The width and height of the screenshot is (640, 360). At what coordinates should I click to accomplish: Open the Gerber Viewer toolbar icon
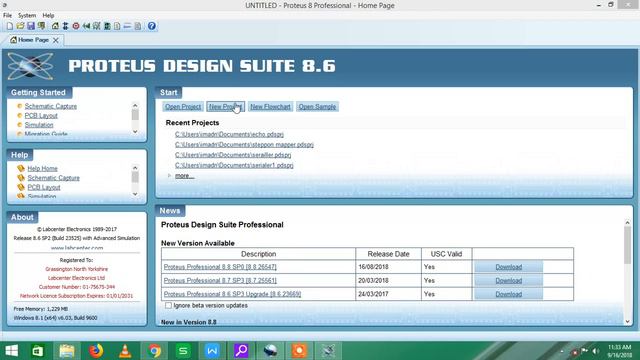tap(97, 26)
